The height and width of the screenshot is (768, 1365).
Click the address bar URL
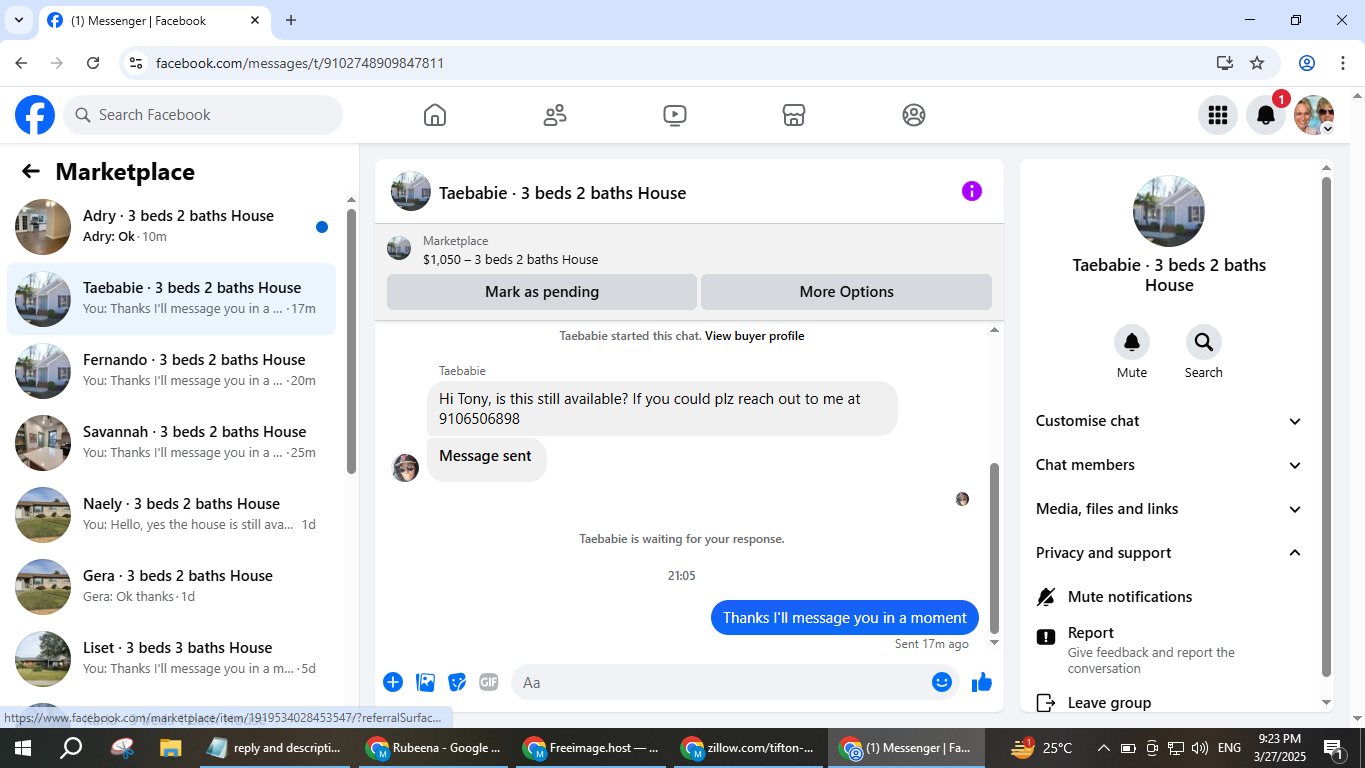point(300,63)
